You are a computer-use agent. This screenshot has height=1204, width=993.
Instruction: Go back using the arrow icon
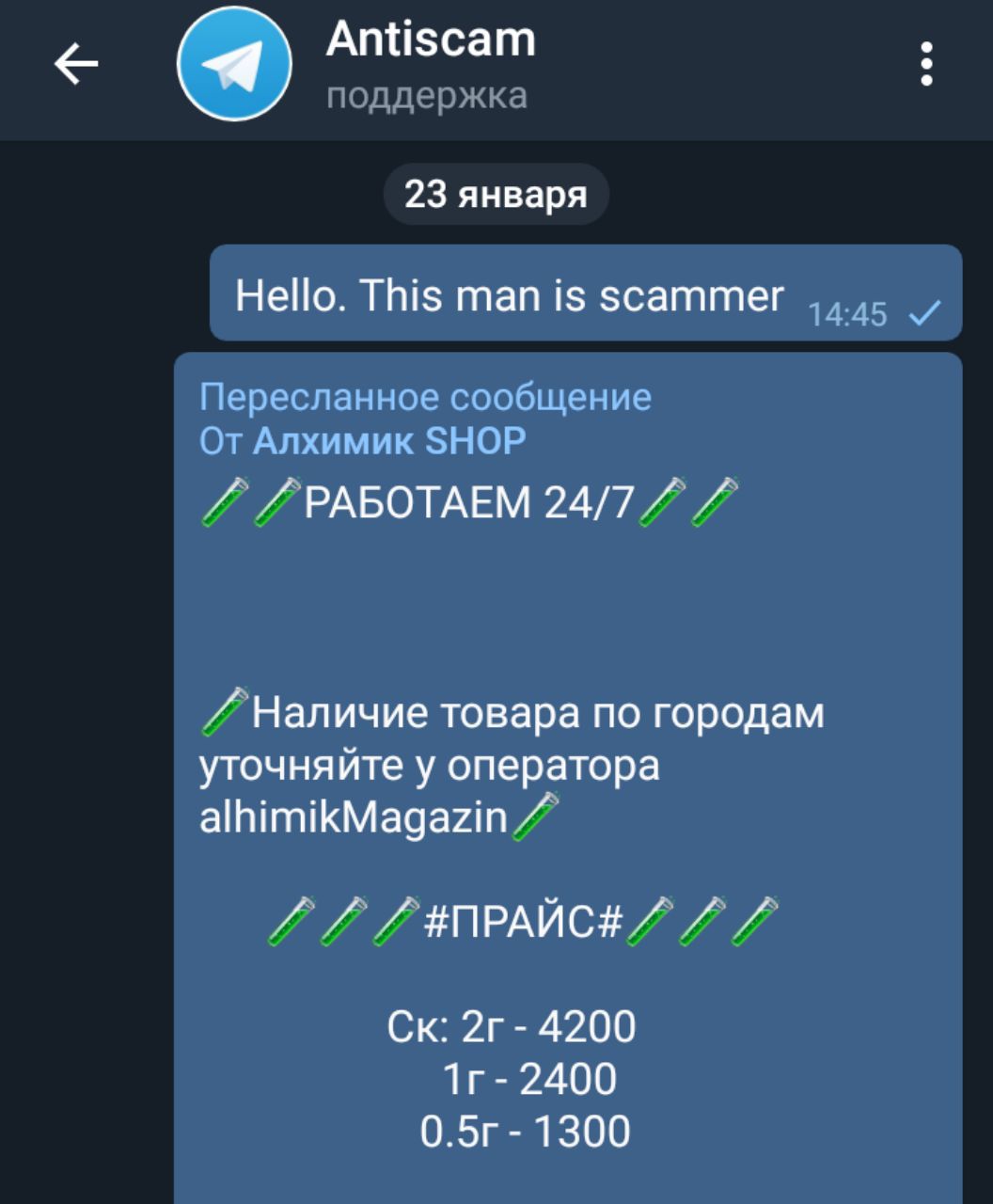point(76,65)
